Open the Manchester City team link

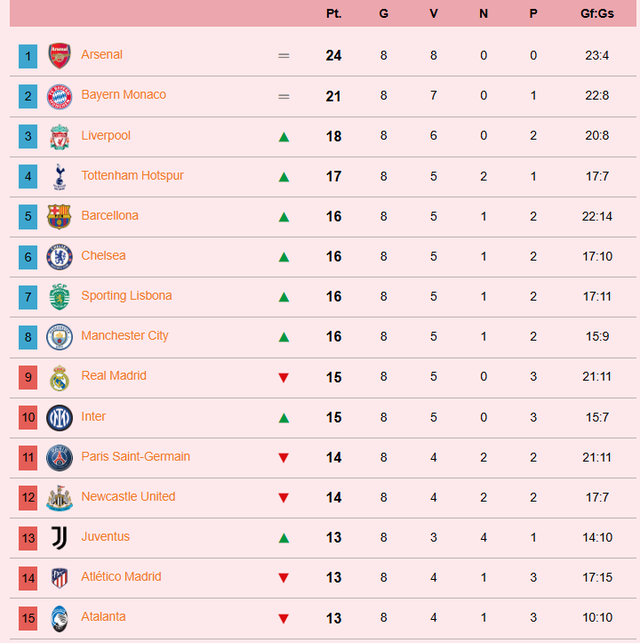[x=124, y=336]
